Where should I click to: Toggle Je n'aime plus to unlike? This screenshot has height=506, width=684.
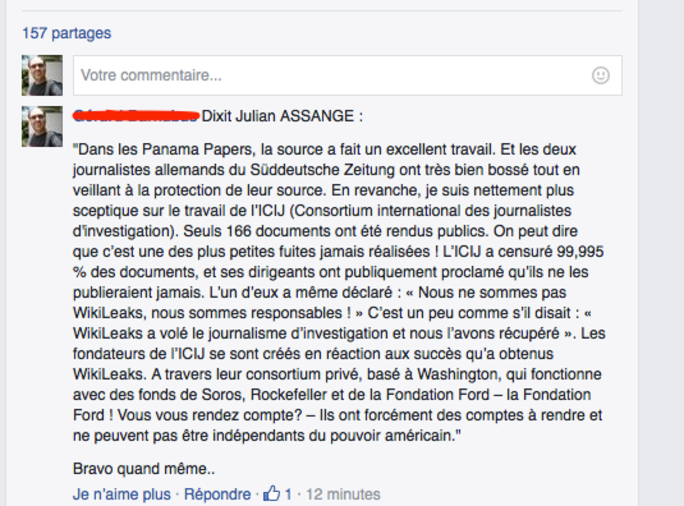coord(122,494)
